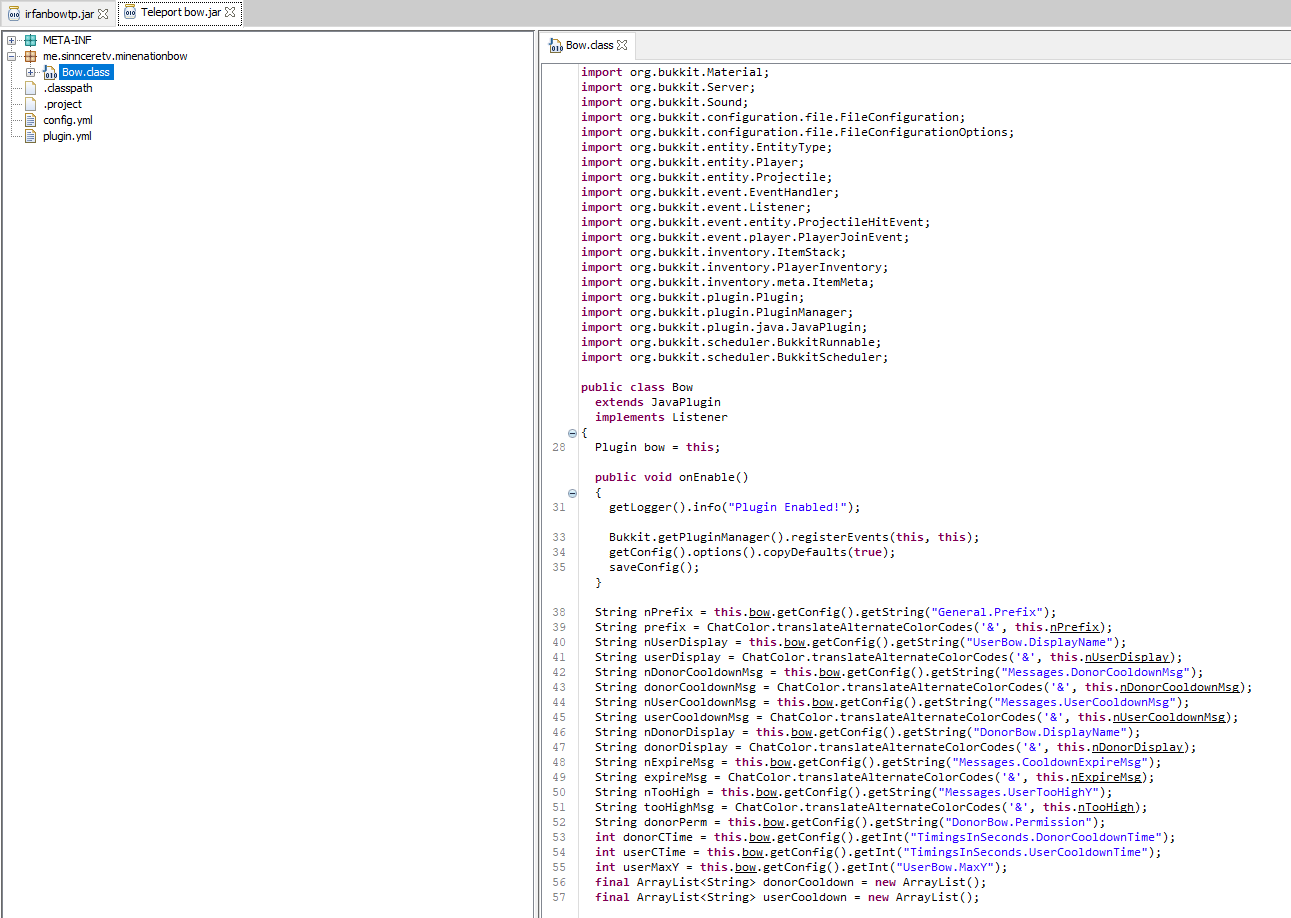This screenshot has height=918, width=1291.
Task: Click the "saveConfig();" statement
Action: [x=654, y=568]
